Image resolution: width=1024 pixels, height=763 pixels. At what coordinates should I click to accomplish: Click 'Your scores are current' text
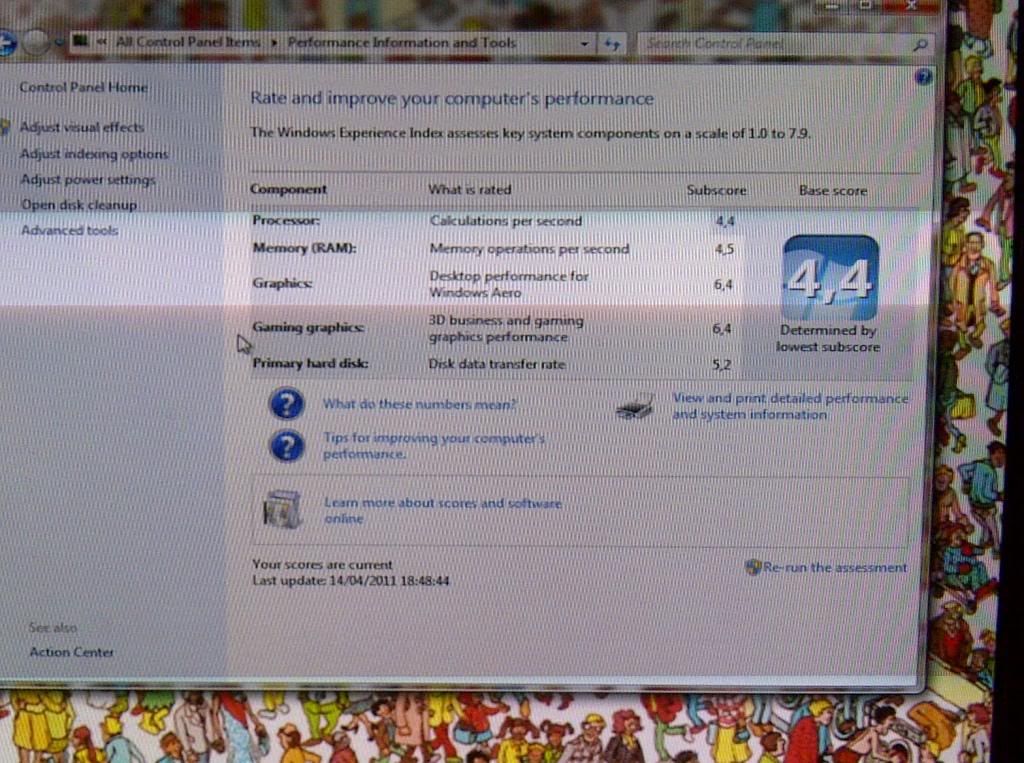pos(323,564)
